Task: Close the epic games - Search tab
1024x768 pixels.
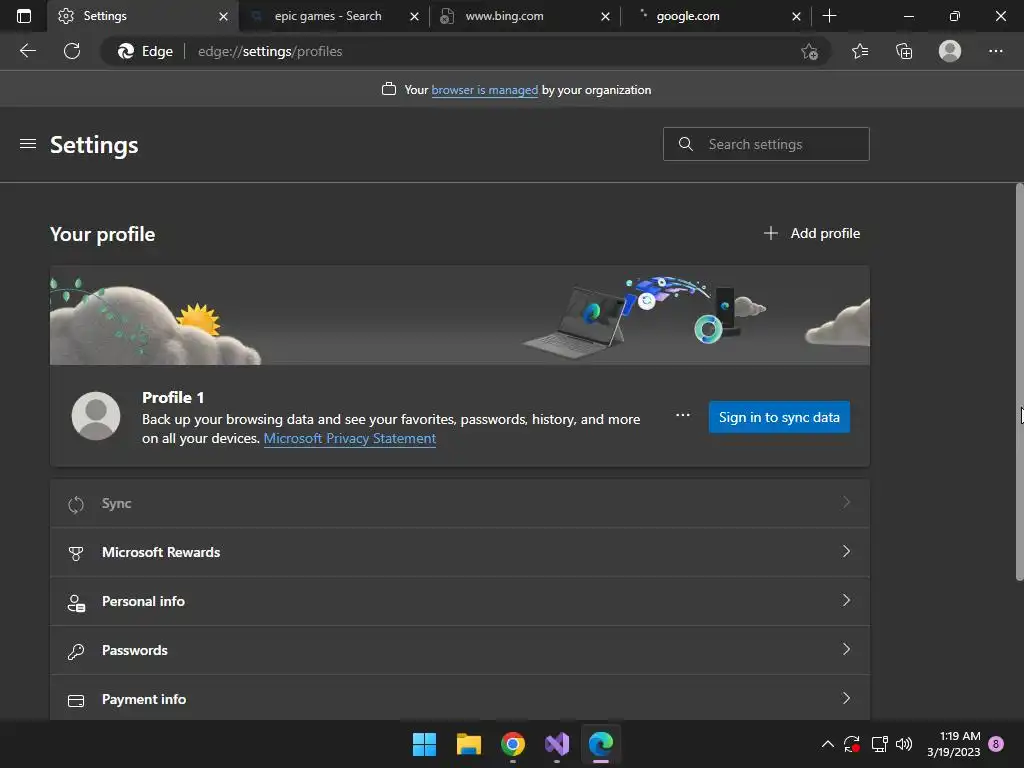Action: click(414, 16)
